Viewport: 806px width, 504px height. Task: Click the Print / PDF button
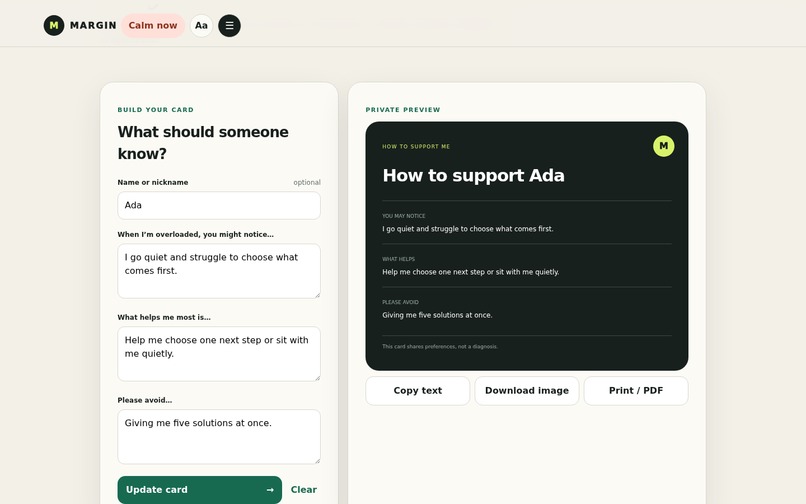(x=636, y=391)
